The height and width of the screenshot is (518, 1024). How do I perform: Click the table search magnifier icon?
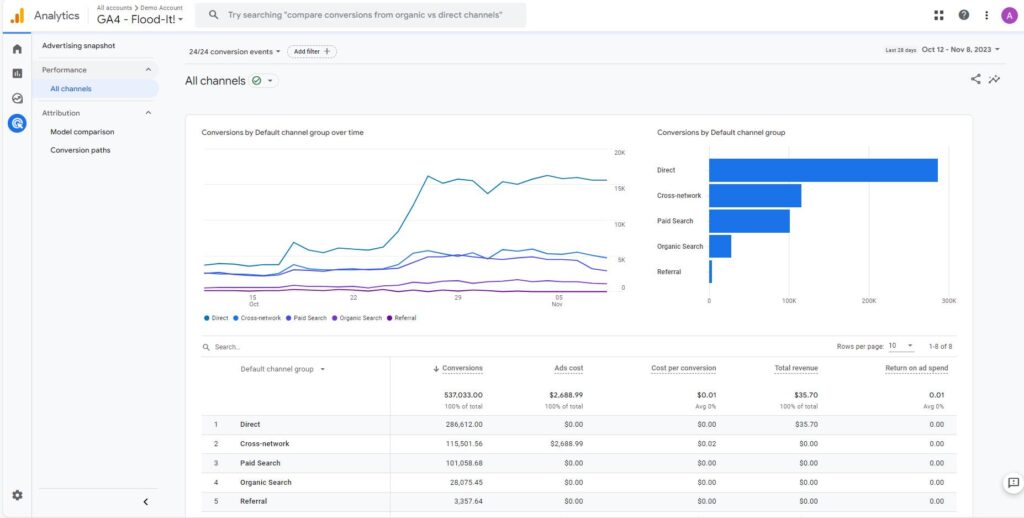(206, 347)
